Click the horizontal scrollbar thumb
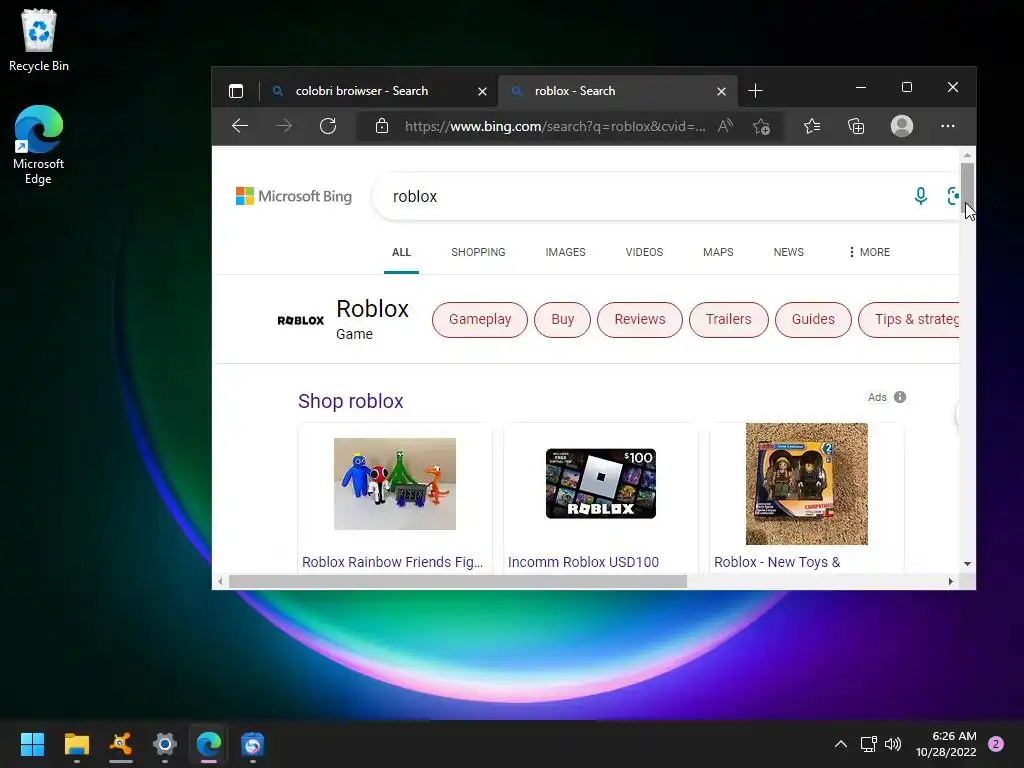 [458, 581]
